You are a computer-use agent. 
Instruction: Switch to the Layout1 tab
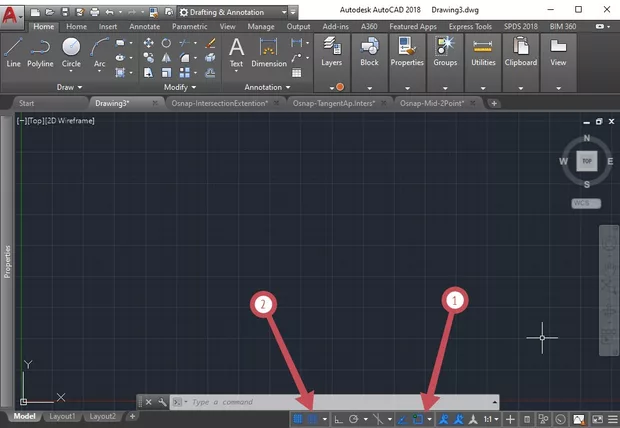pyautogui.click(x=63, y=416)
